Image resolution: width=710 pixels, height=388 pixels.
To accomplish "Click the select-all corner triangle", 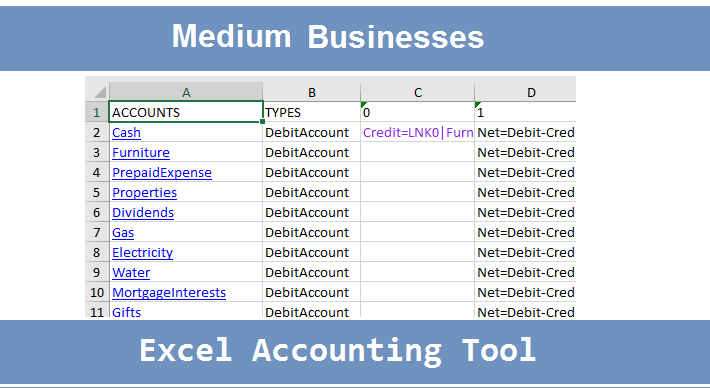I will (100, 92).
